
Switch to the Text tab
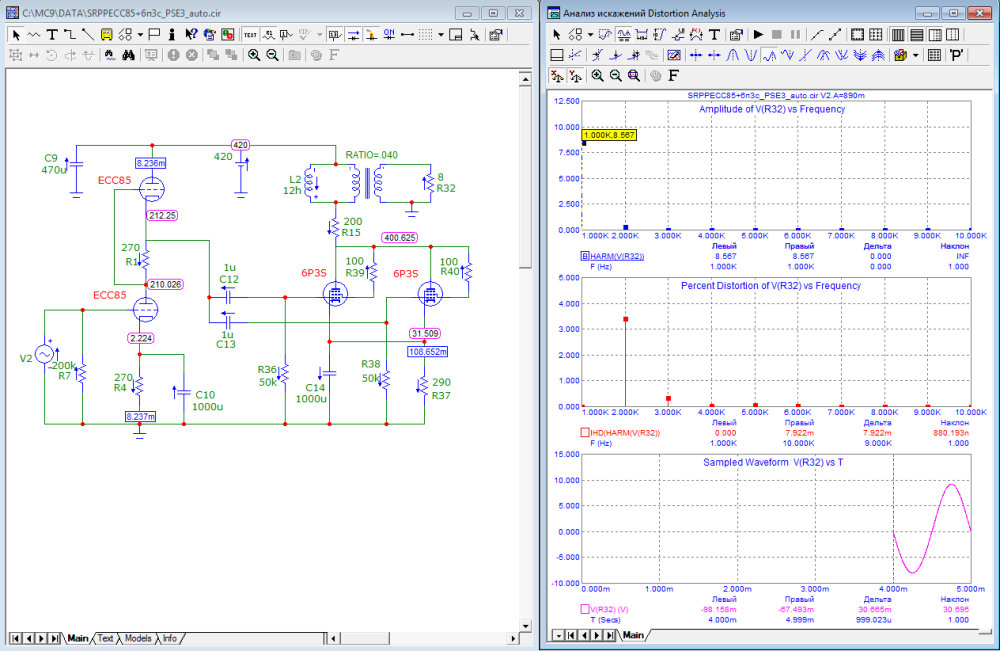105,638
